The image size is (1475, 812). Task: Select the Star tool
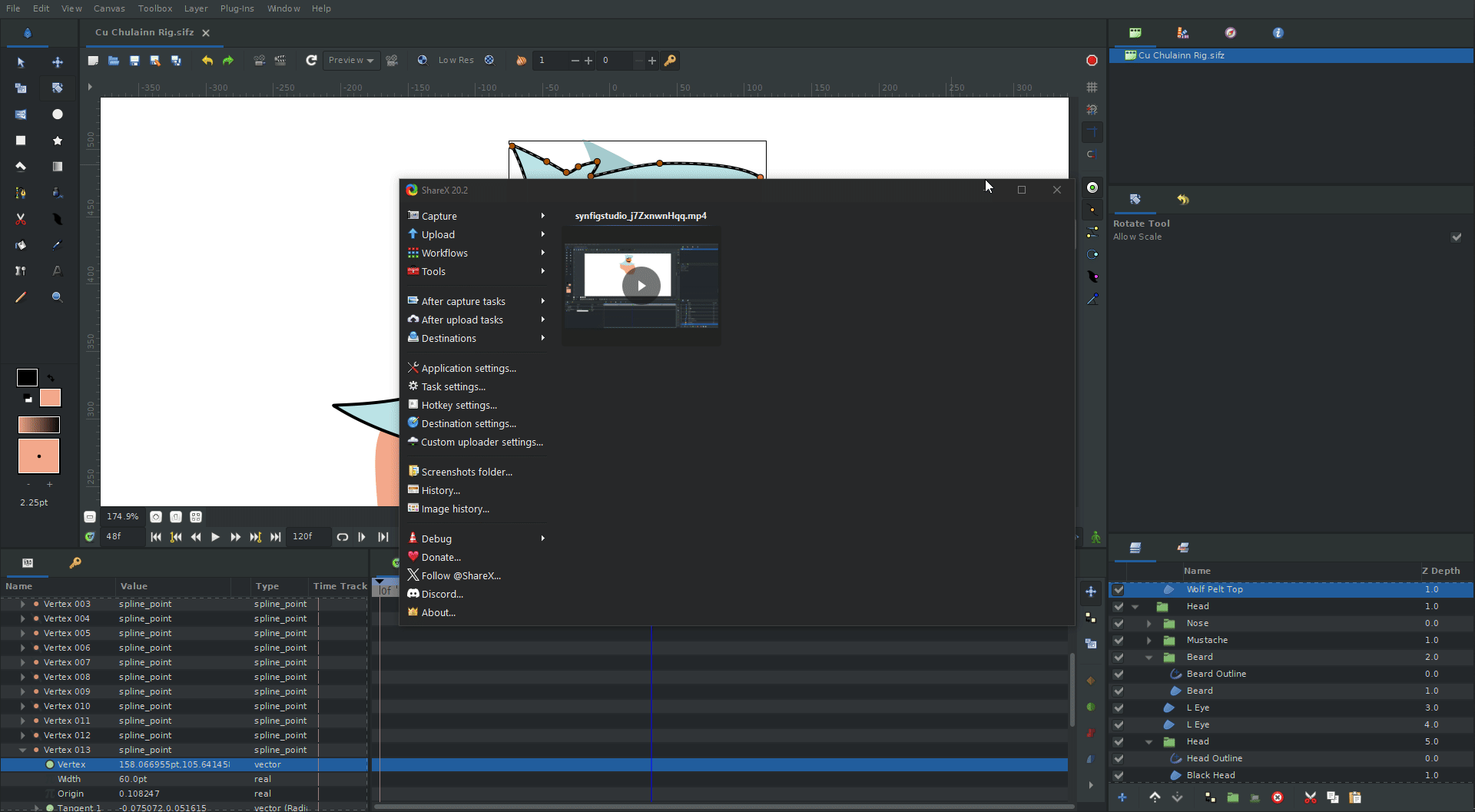58,141
